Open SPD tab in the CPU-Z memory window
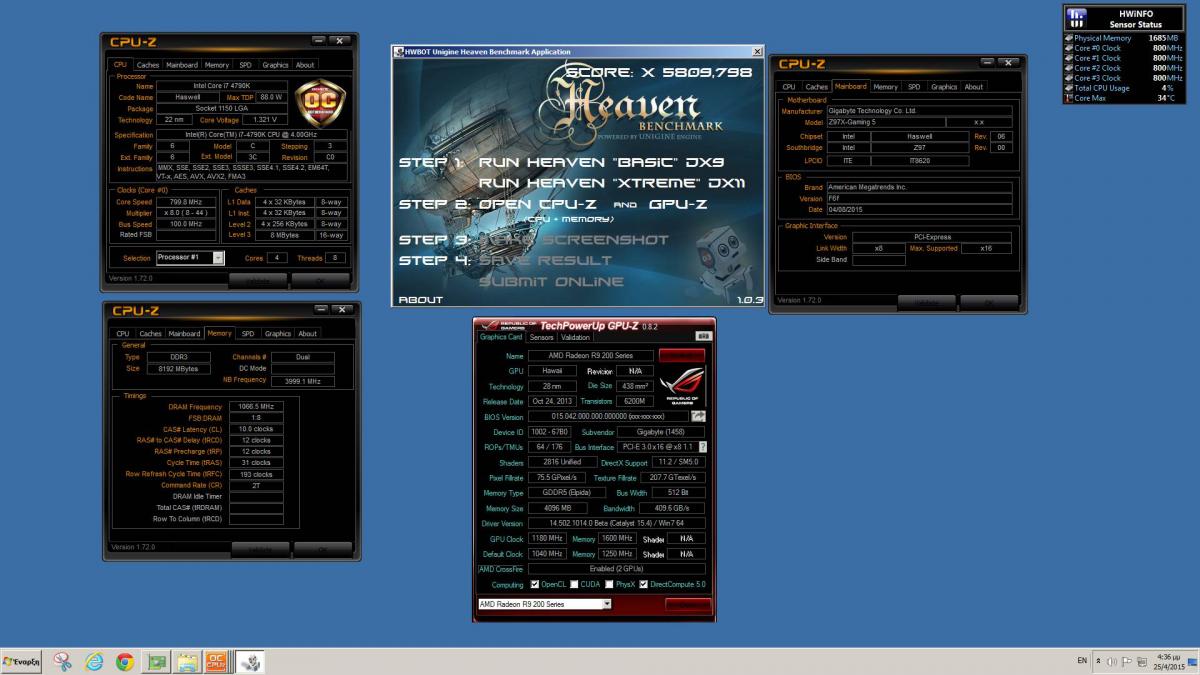Image resolution: width=1200 pixels, height=675 pixels. pos(248,333)
